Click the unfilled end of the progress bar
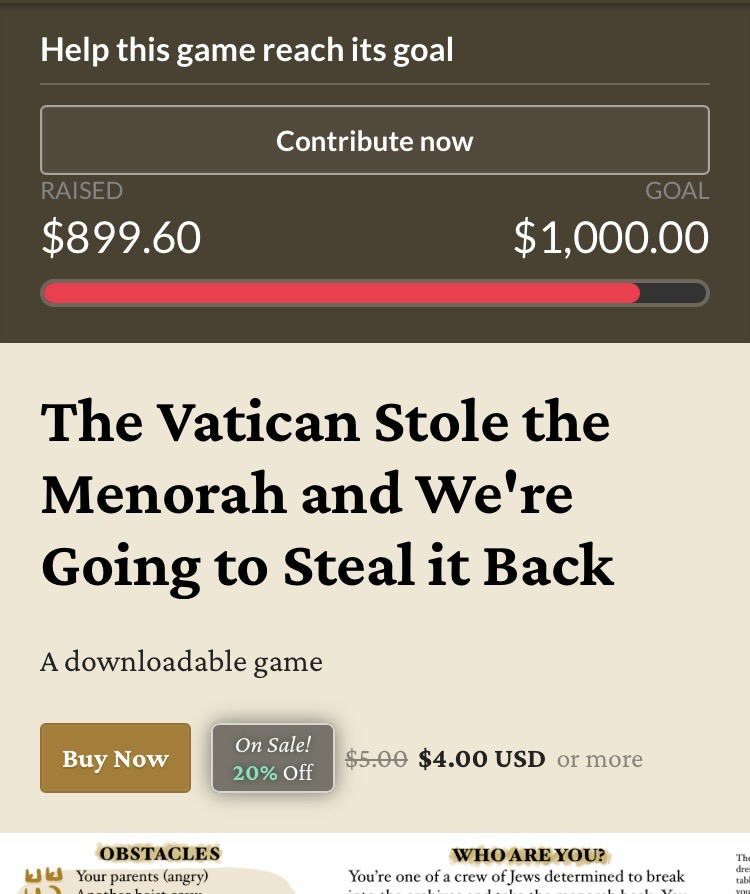The width and height of the screenshot is (750, 894). coord(673,293)
